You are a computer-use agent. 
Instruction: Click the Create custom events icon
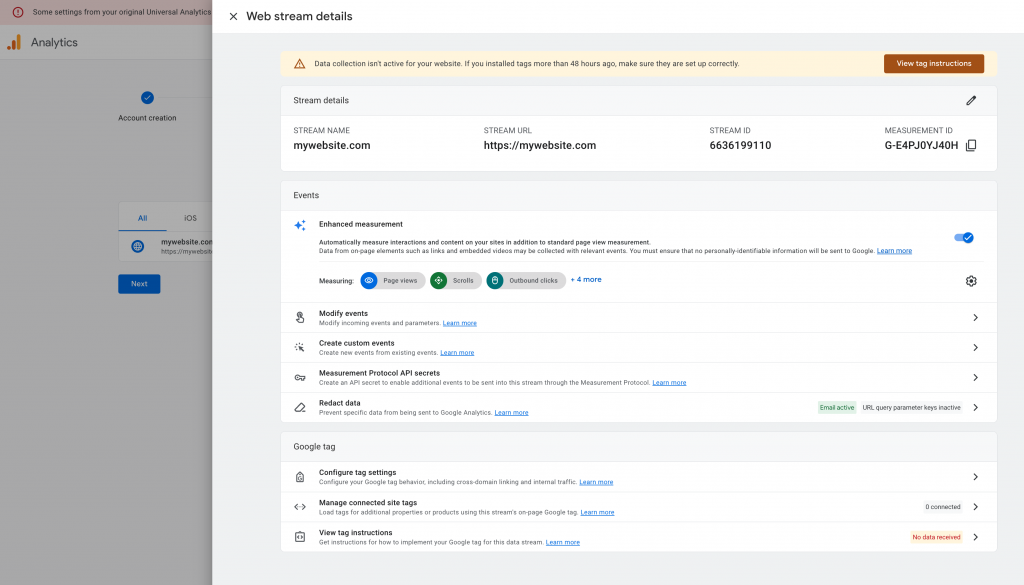(299, 347)
